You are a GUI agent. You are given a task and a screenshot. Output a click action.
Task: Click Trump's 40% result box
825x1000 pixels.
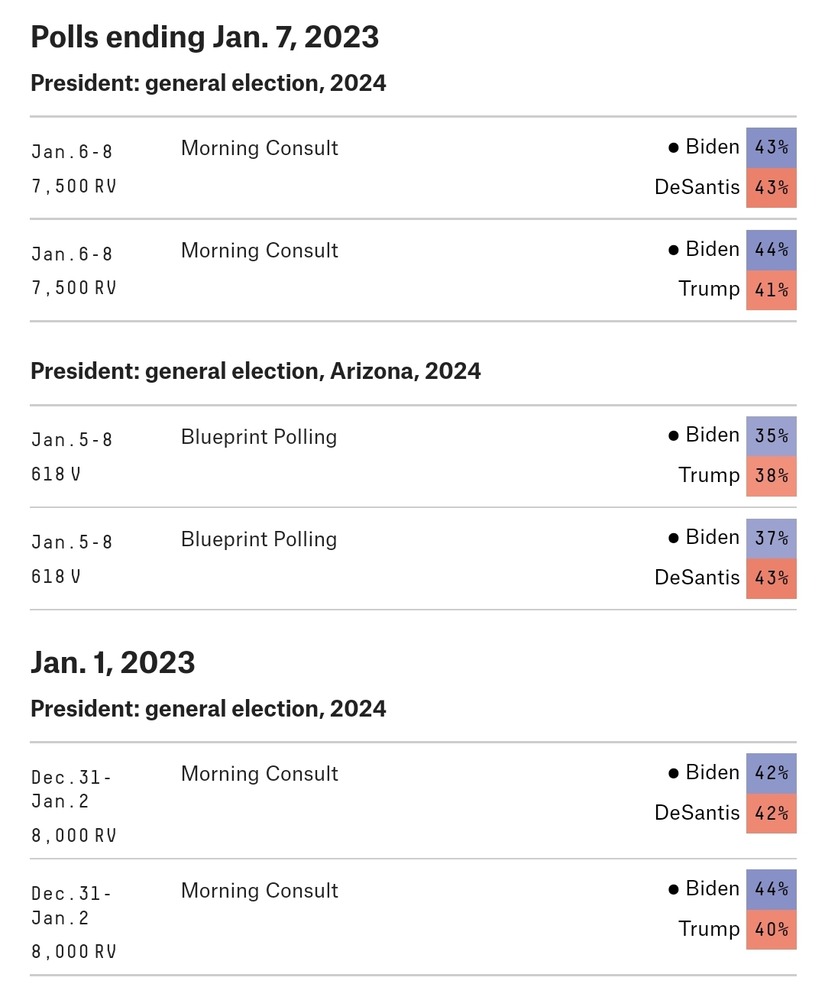(x=771, y=929)
